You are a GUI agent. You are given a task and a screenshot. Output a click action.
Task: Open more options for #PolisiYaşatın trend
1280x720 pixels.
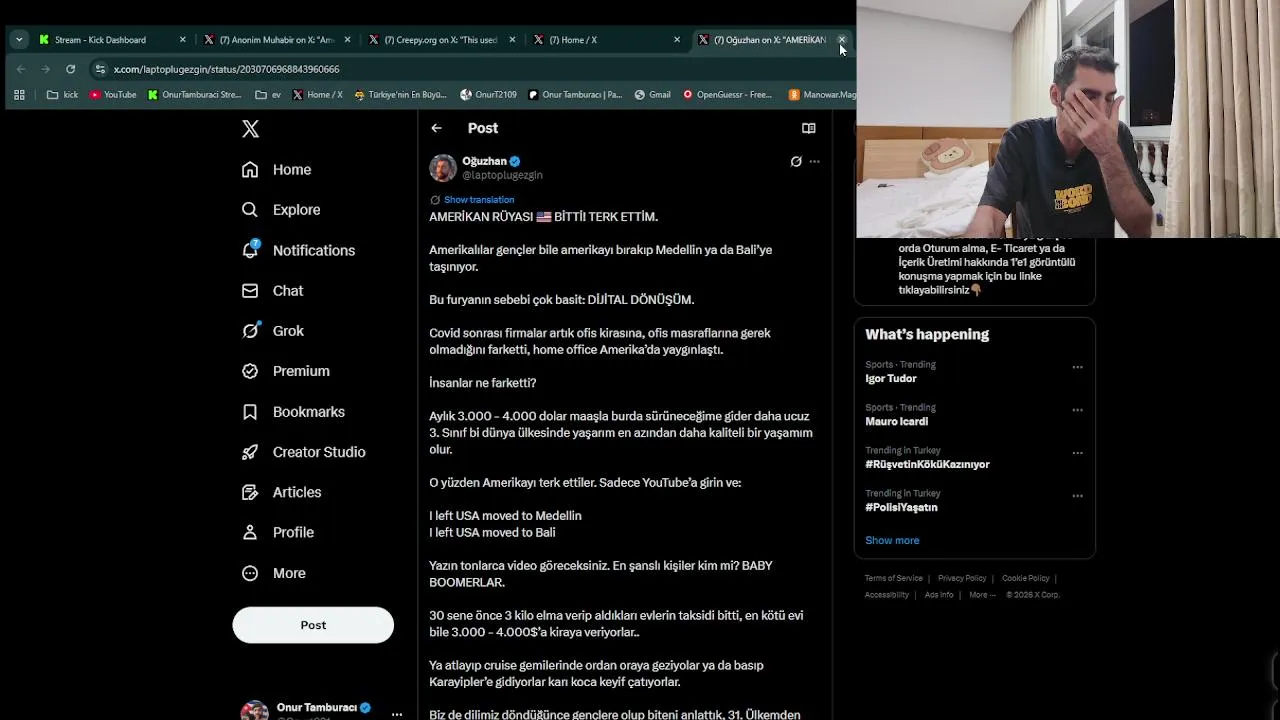[1077, 496]
